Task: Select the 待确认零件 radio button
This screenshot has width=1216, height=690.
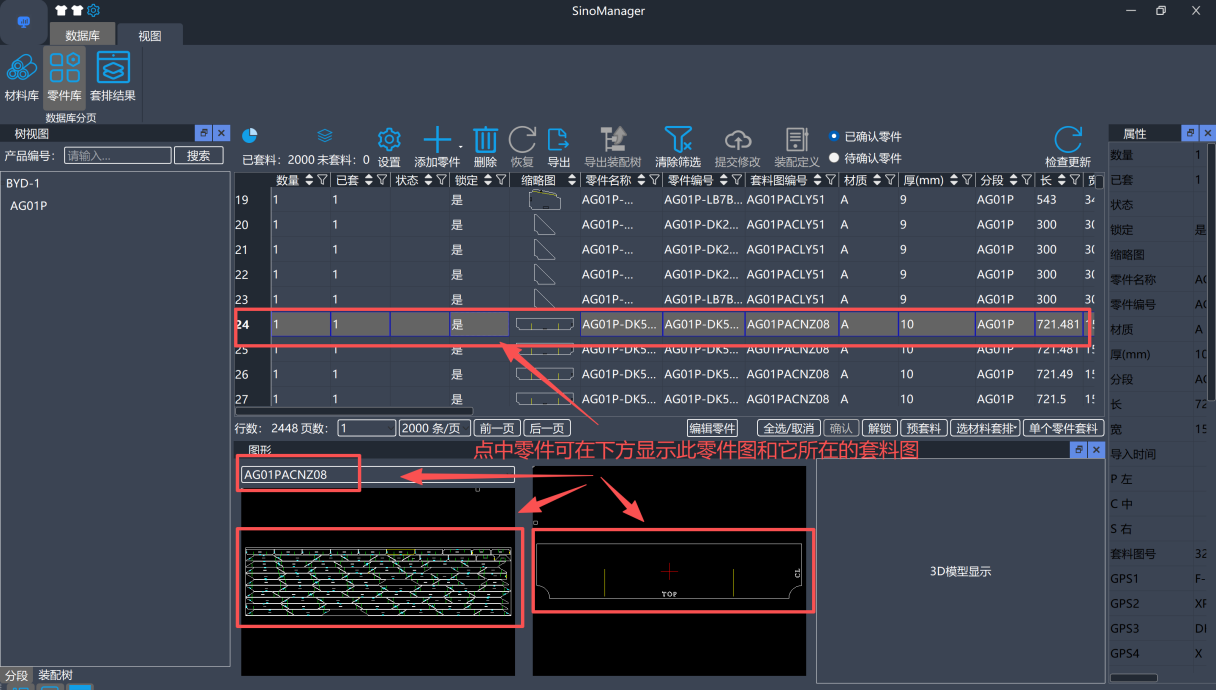Action: (x=835, y=157)
